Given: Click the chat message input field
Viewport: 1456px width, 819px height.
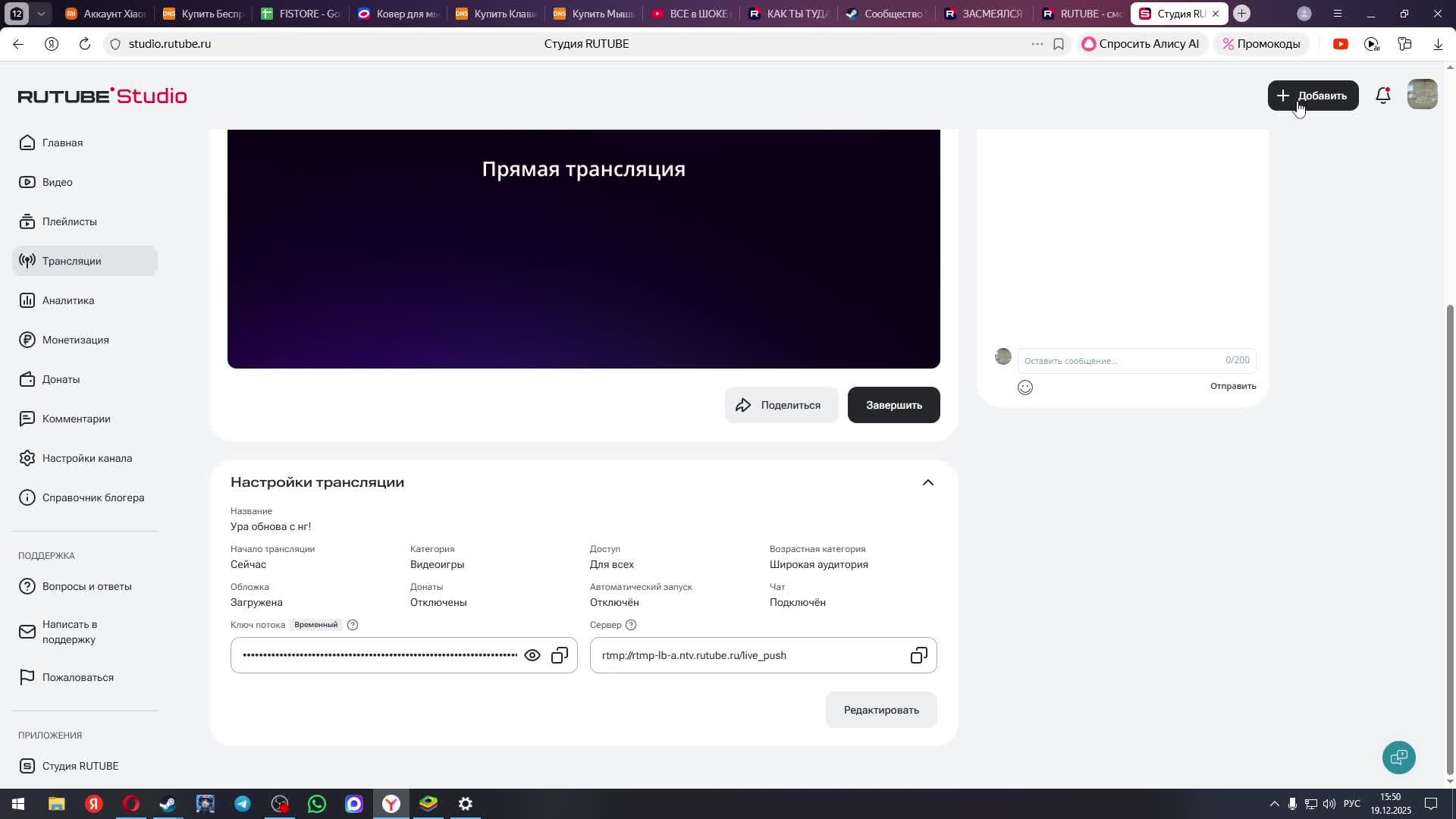Looking at the screenshot, I should [x=1137, y=360].
